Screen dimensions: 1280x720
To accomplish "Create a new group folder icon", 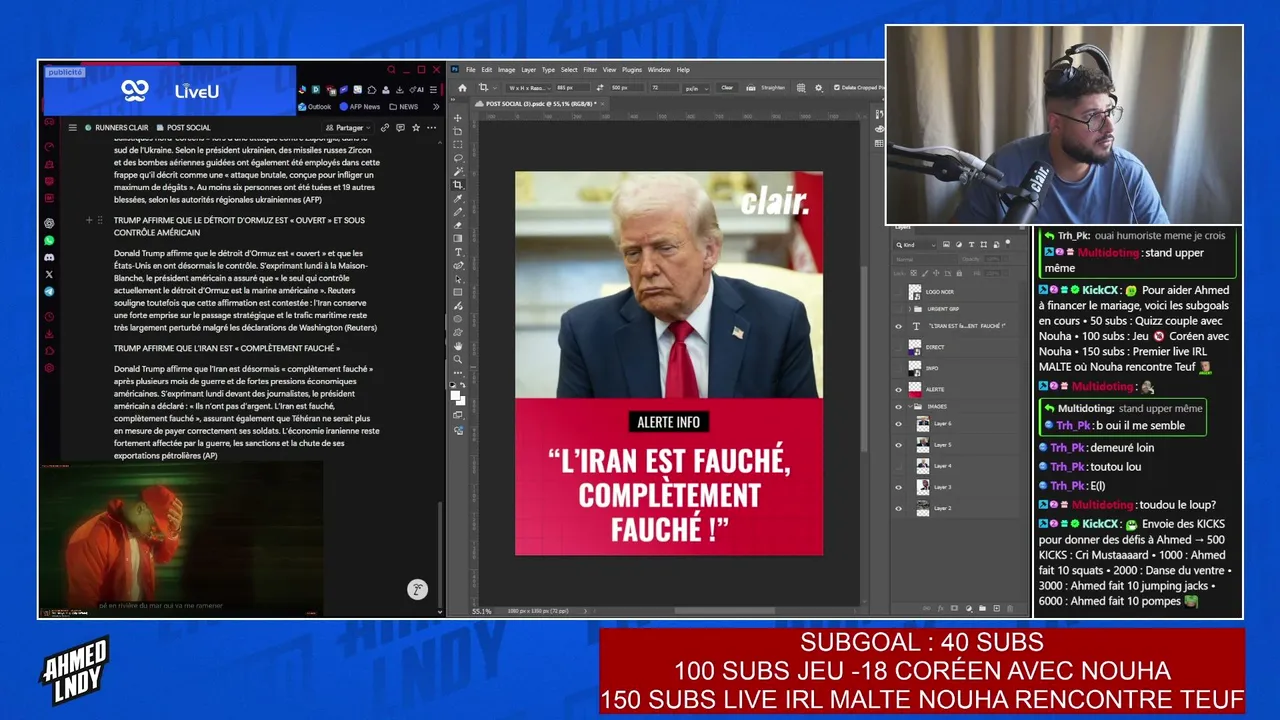I will (983, 607).
